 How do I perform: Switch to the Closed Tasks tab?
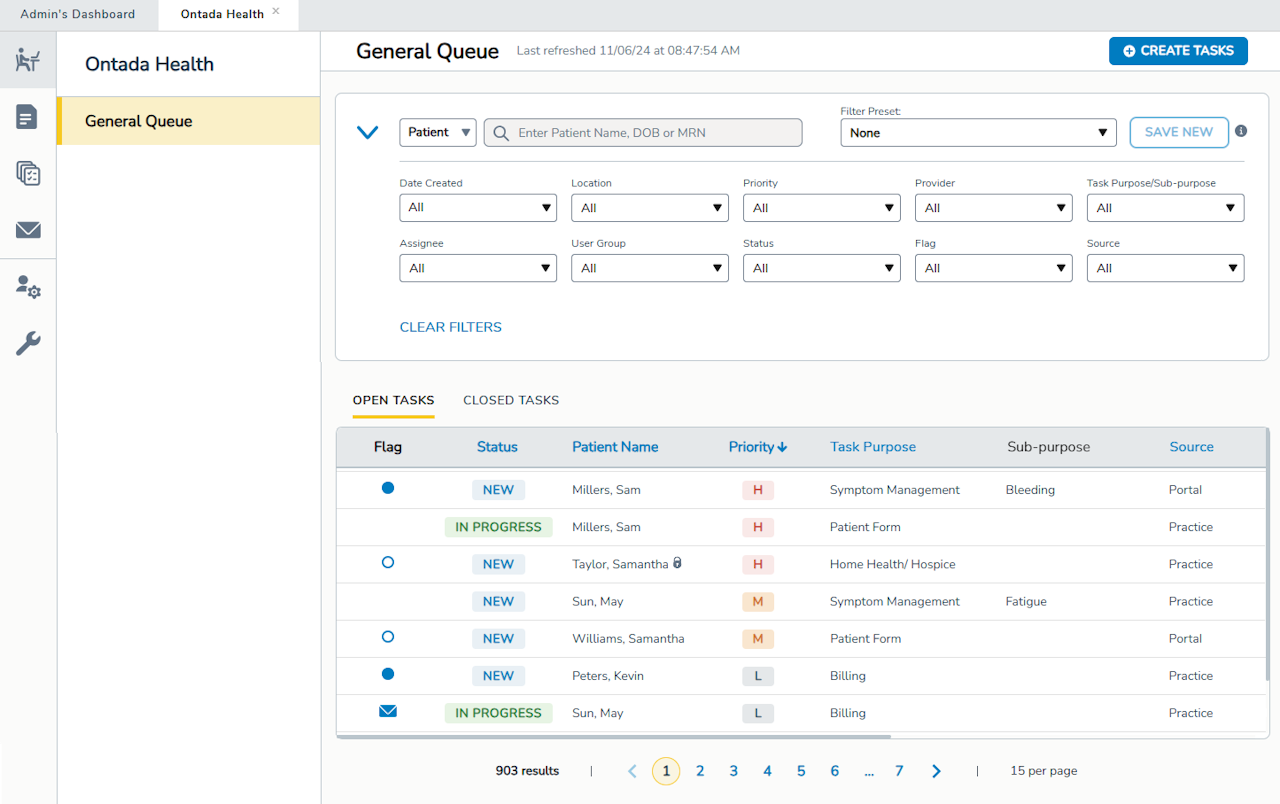(510, 400)
